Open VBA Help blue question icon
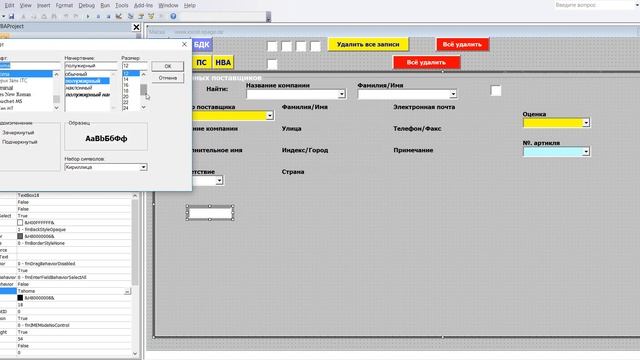The image size is (640, 360). click(173, 16)
